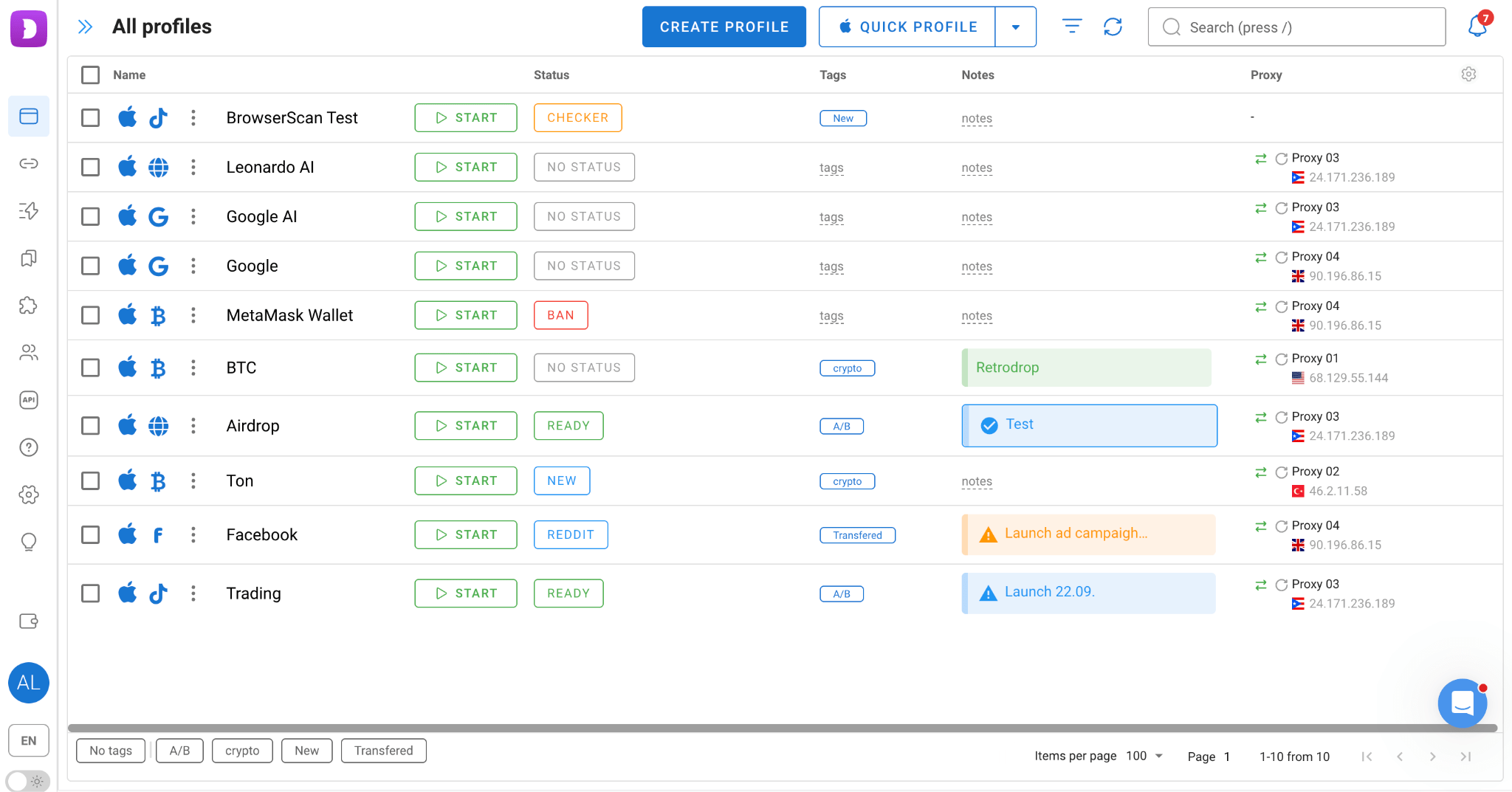Expand the Quick Profile dropdown arrow
1512x792 pixels.
(x=1016, y=27)
